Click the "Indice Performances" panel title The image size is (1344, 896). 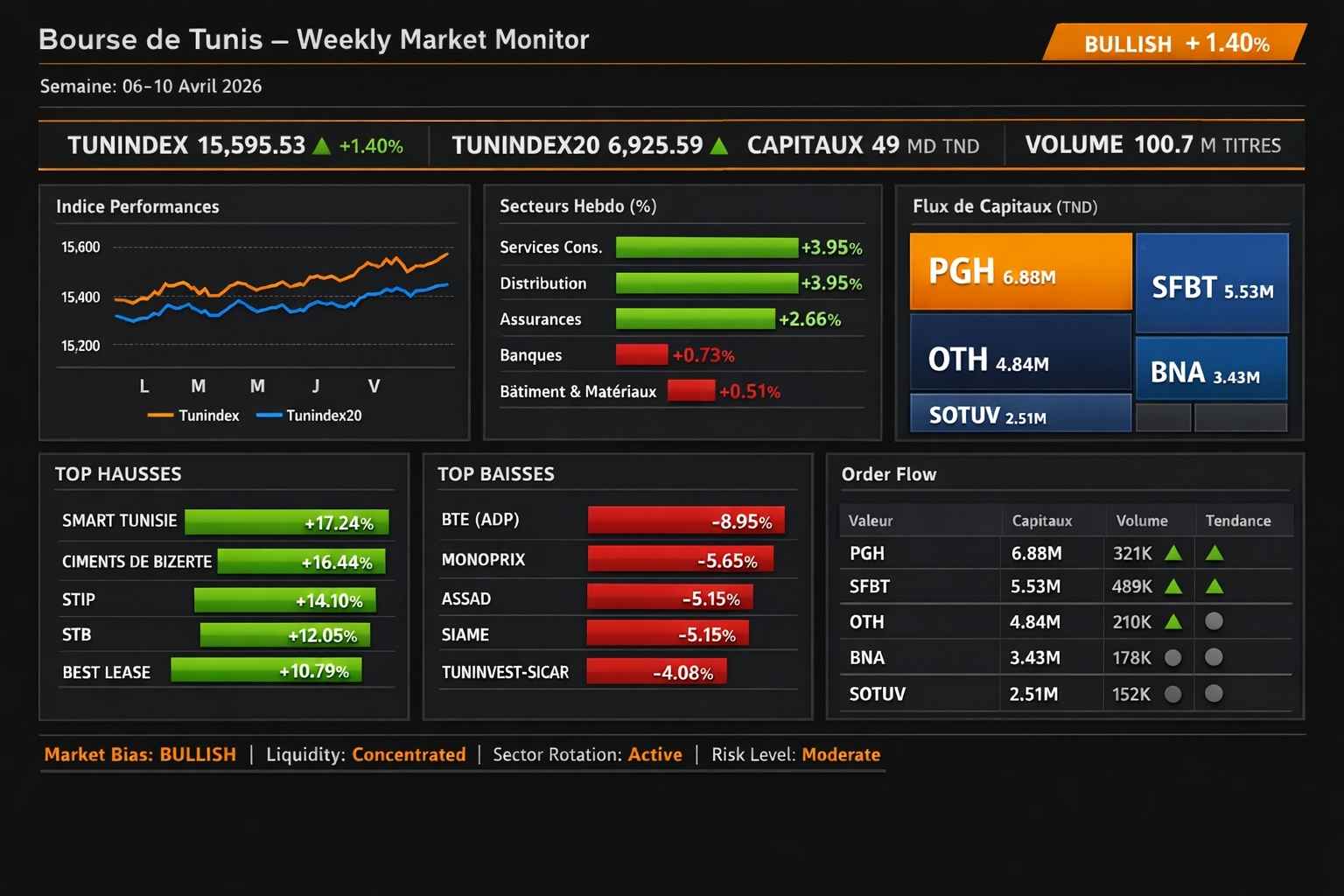pyautogui.click(x=137, y=206)
